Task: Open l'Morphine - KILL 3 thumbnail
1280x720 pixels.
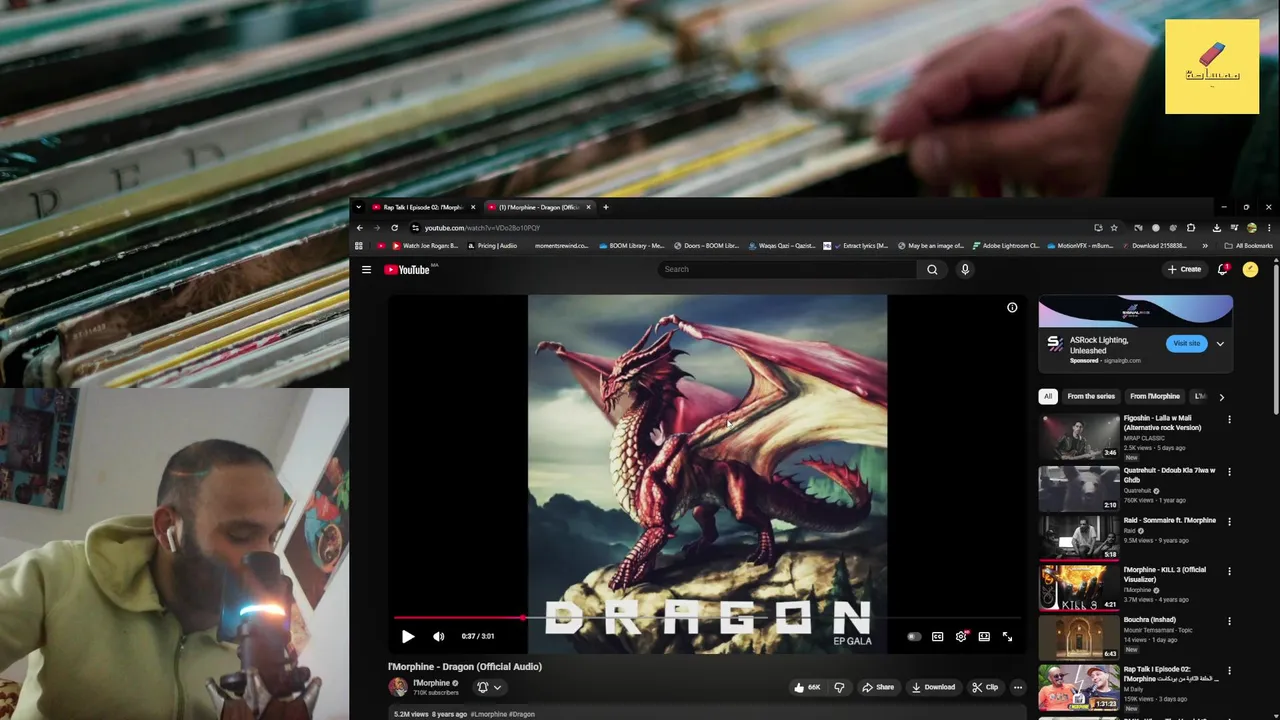Action: click(x=1079, y=588)
